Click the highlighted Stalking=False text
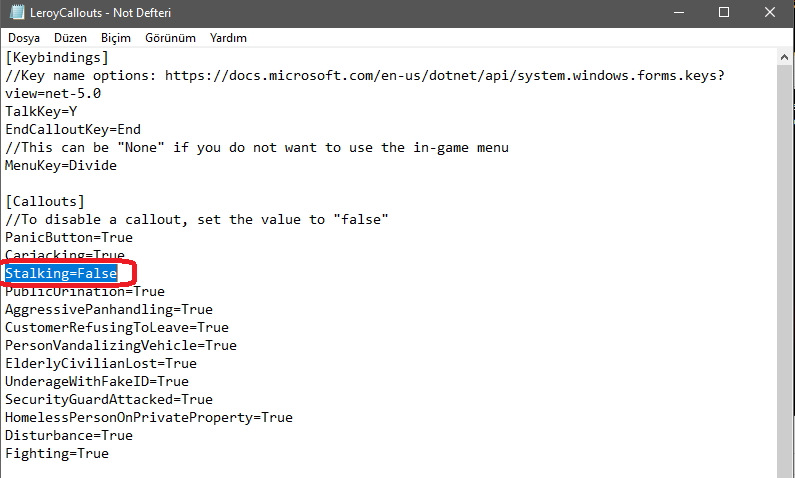The height and width of the screenshot is (478, 795). 61,273
